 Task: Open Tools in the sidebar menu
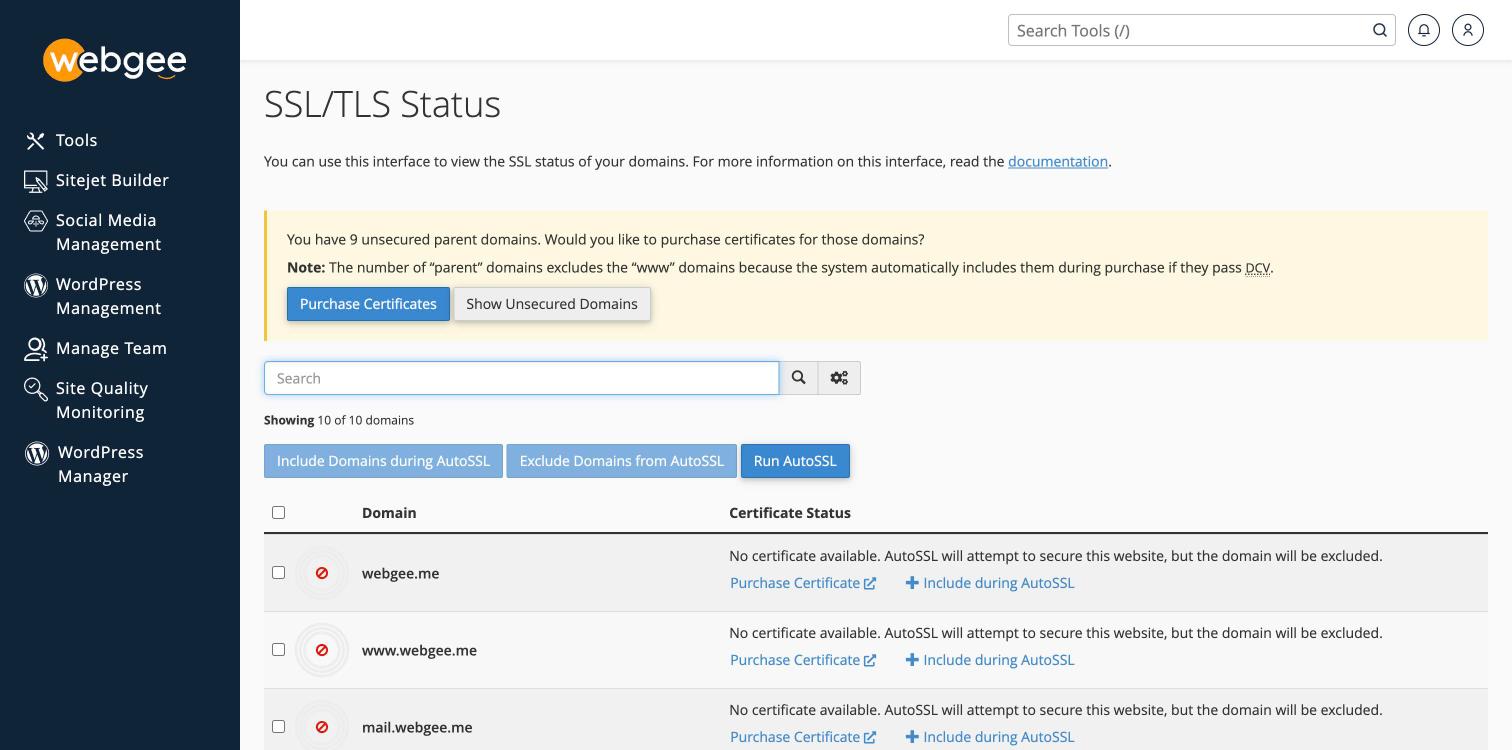click(76, 141)
